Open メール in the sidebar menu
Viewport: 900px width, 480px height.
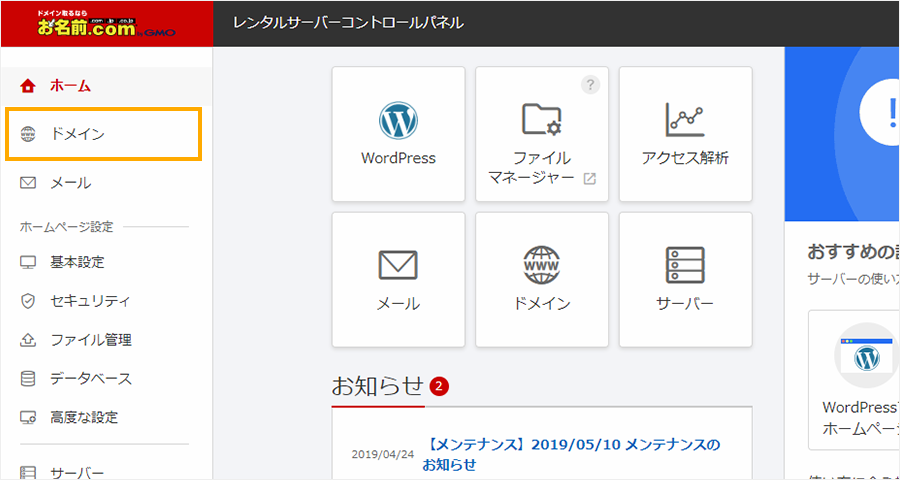coord(106,183)
